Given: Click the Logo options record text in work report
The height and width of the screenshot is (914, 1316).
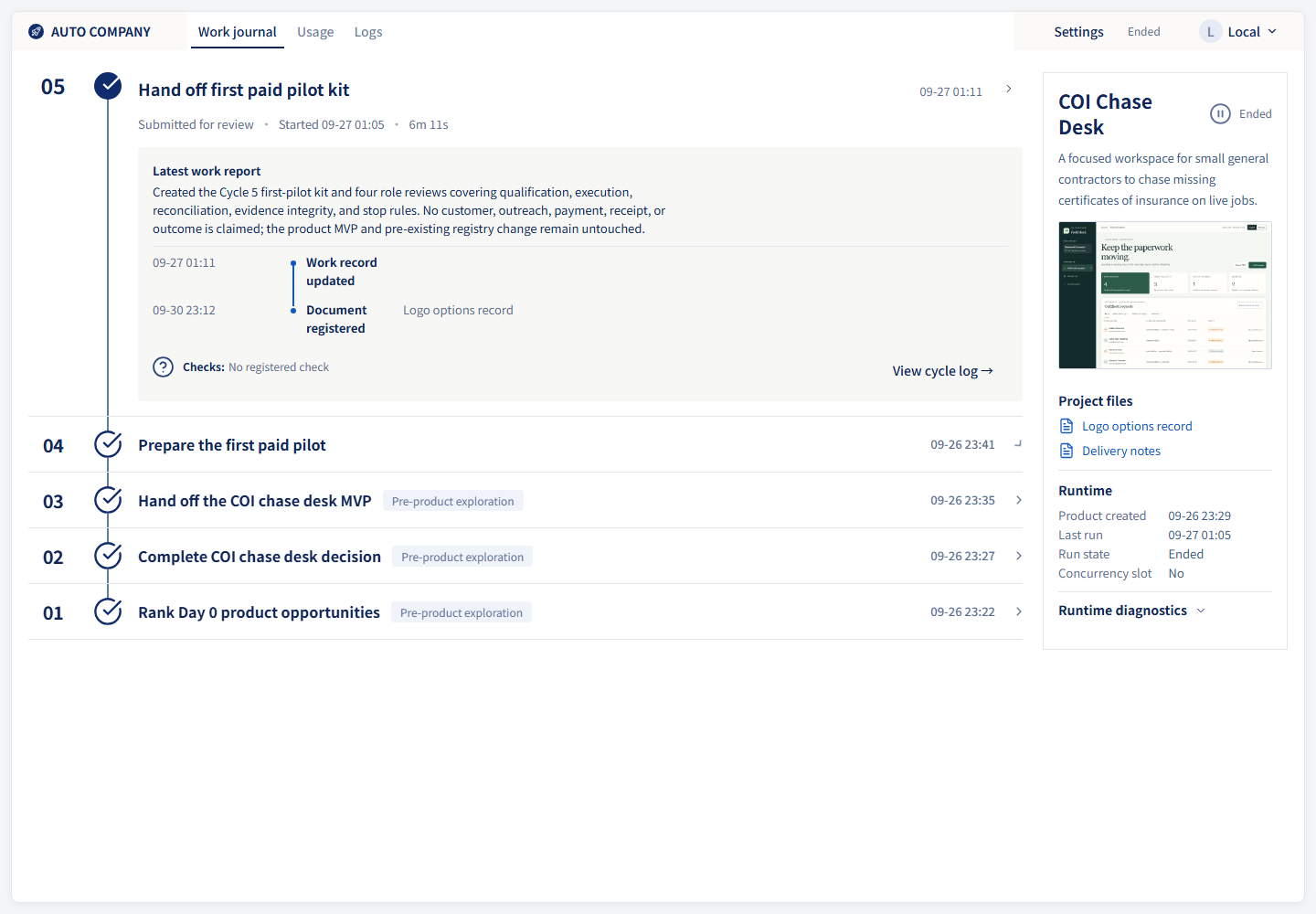Looking at the screenshot, I should click(x=458, y=310).
